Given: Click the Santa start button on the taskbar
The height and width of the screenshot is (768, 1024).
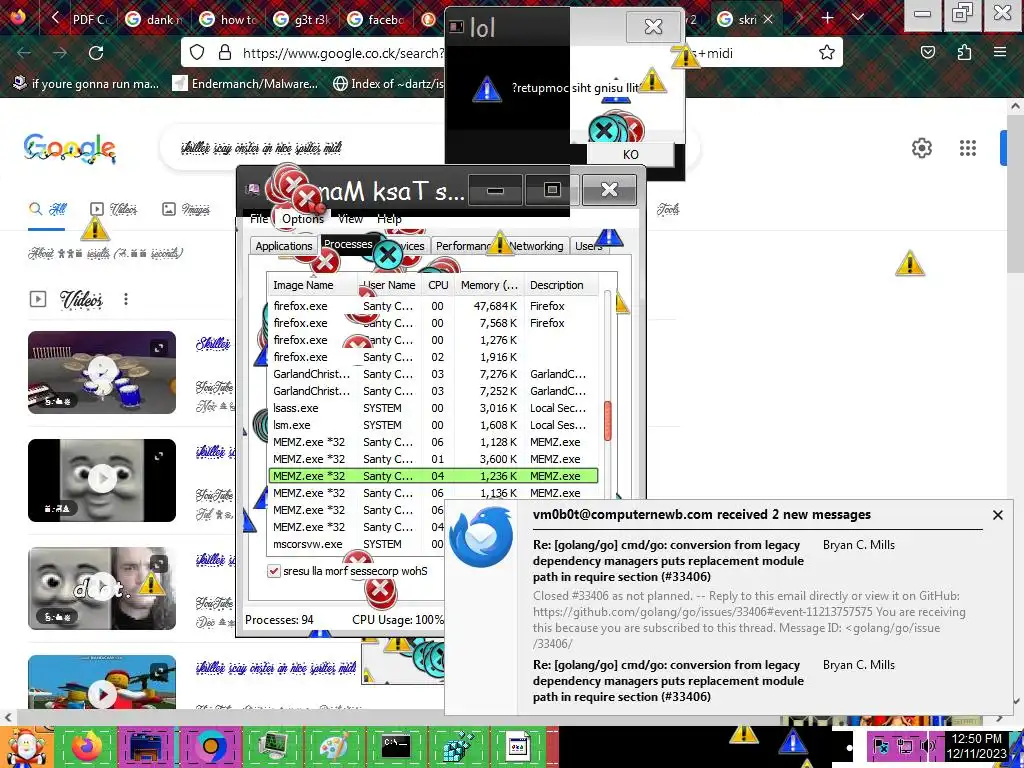Looking at the screenshot, I should (26, 746).
